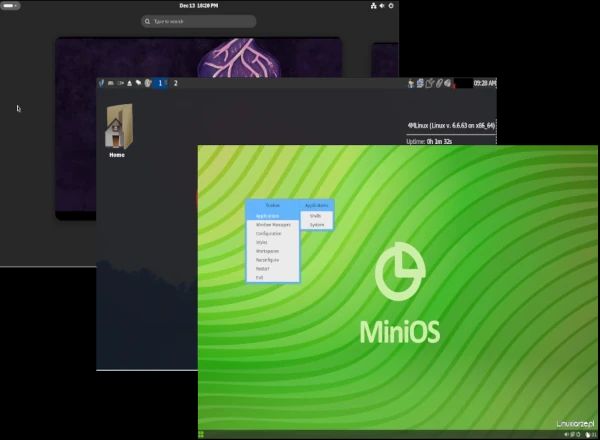Click the GNOME Activities pill in top bar
This screenshot has height=440, width=600.
pos(10,6)
